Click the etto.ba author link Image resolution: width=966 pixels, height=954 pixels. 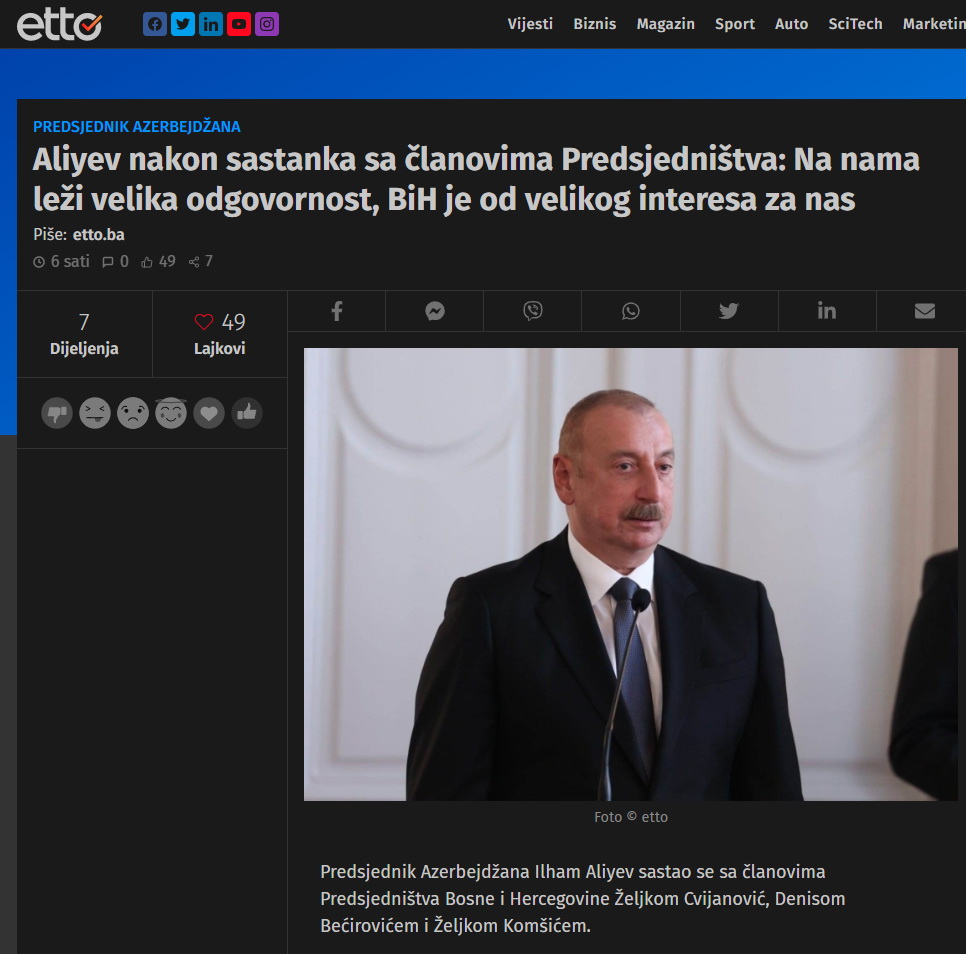(99, 235)
